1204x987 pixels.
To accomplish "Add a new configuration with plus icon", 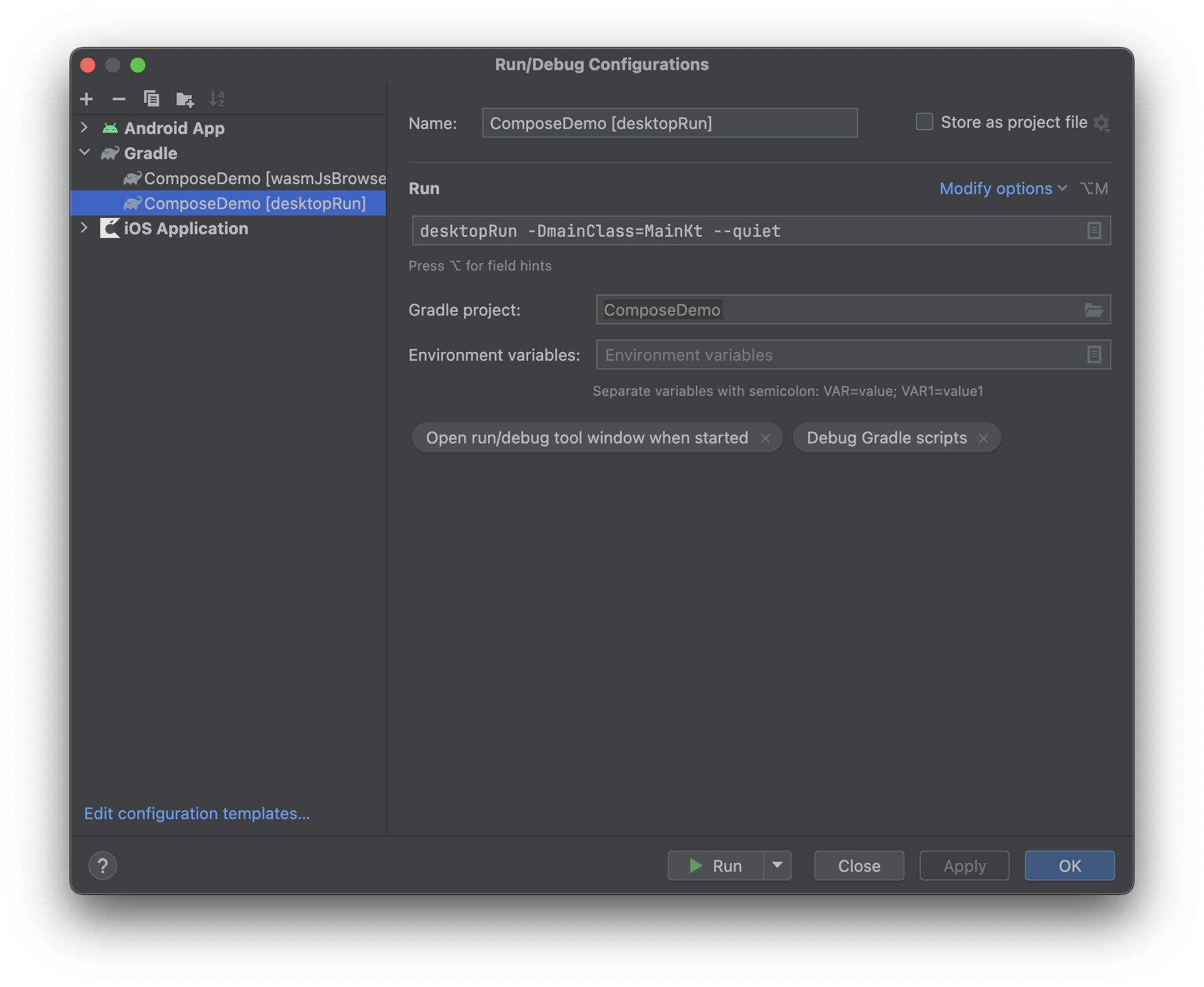I will point(86,99).
